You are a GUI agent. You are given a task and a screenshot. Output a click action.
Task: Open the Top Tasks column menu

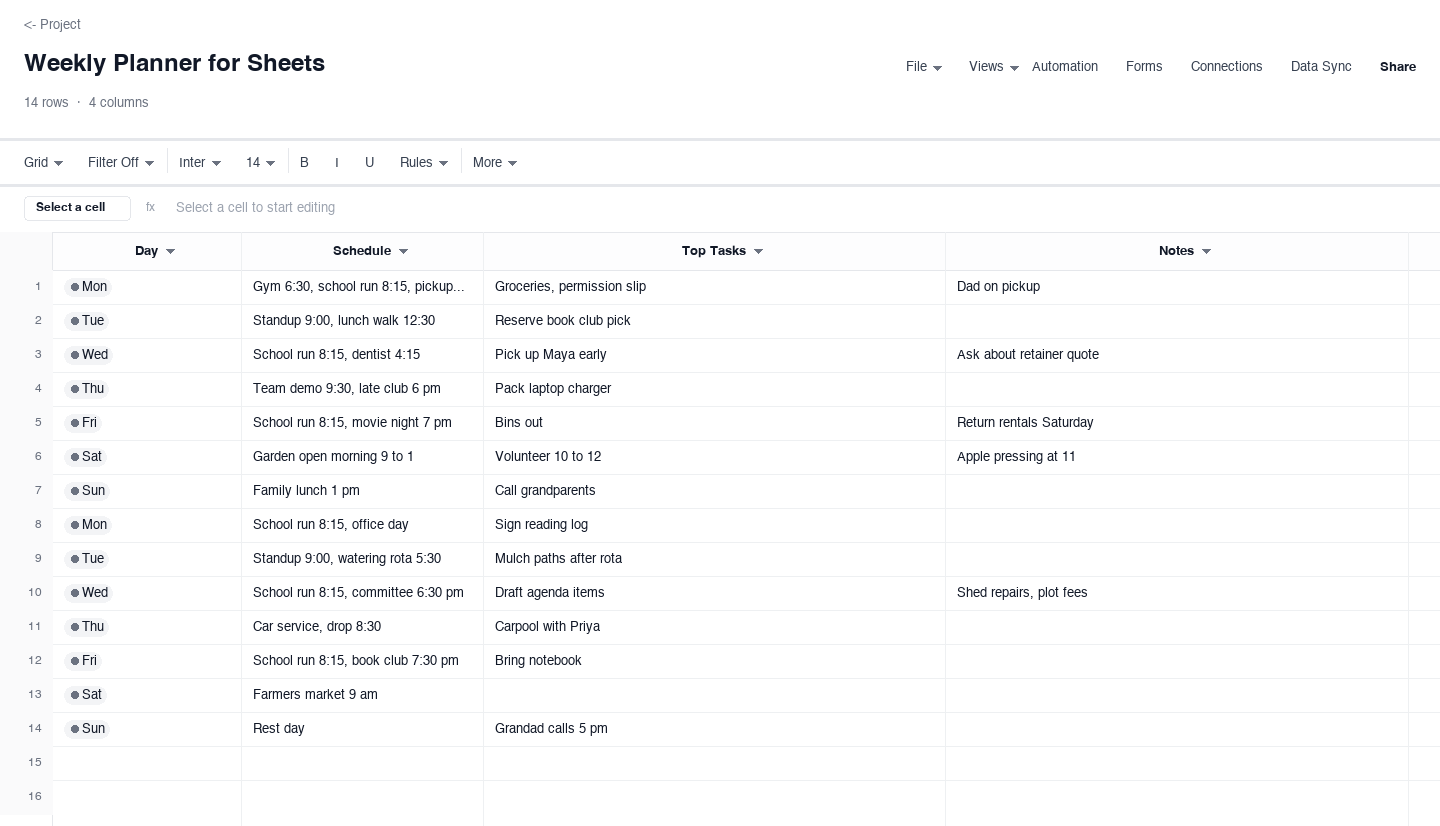[758, 251]
